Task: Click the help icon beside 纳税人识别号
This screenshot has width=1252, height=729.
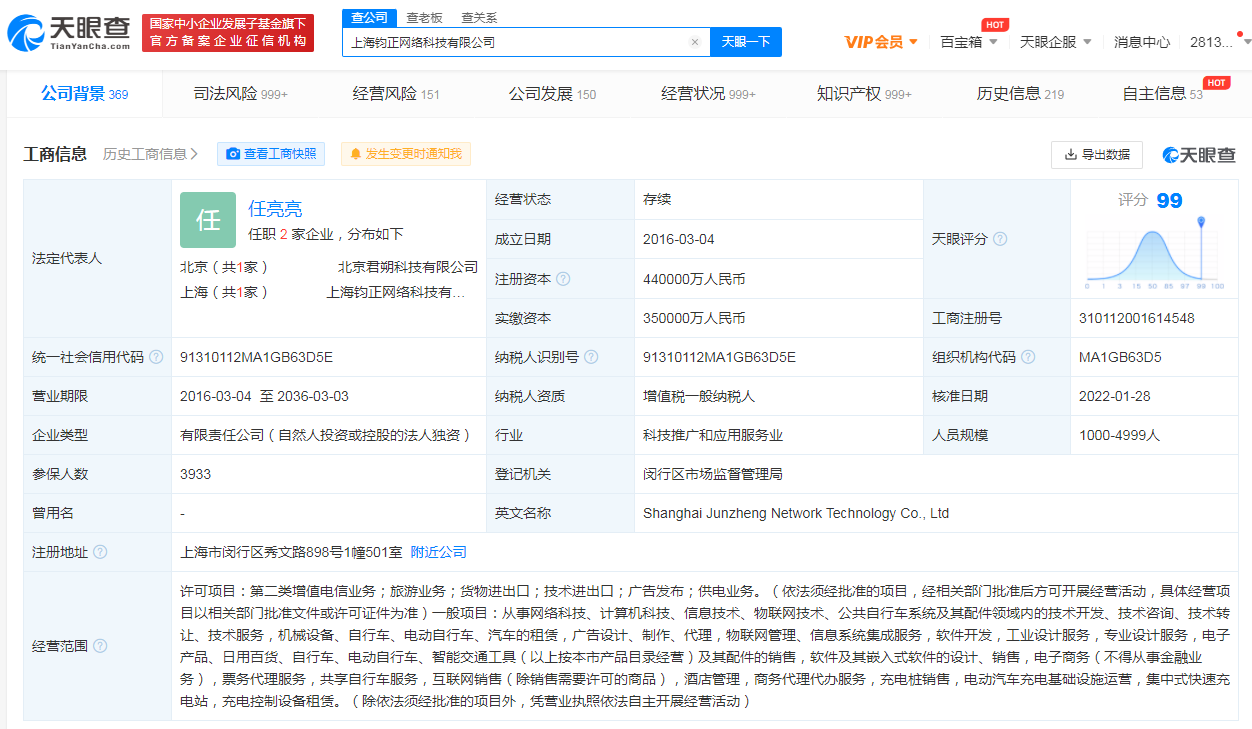Action: click(591, 357)
